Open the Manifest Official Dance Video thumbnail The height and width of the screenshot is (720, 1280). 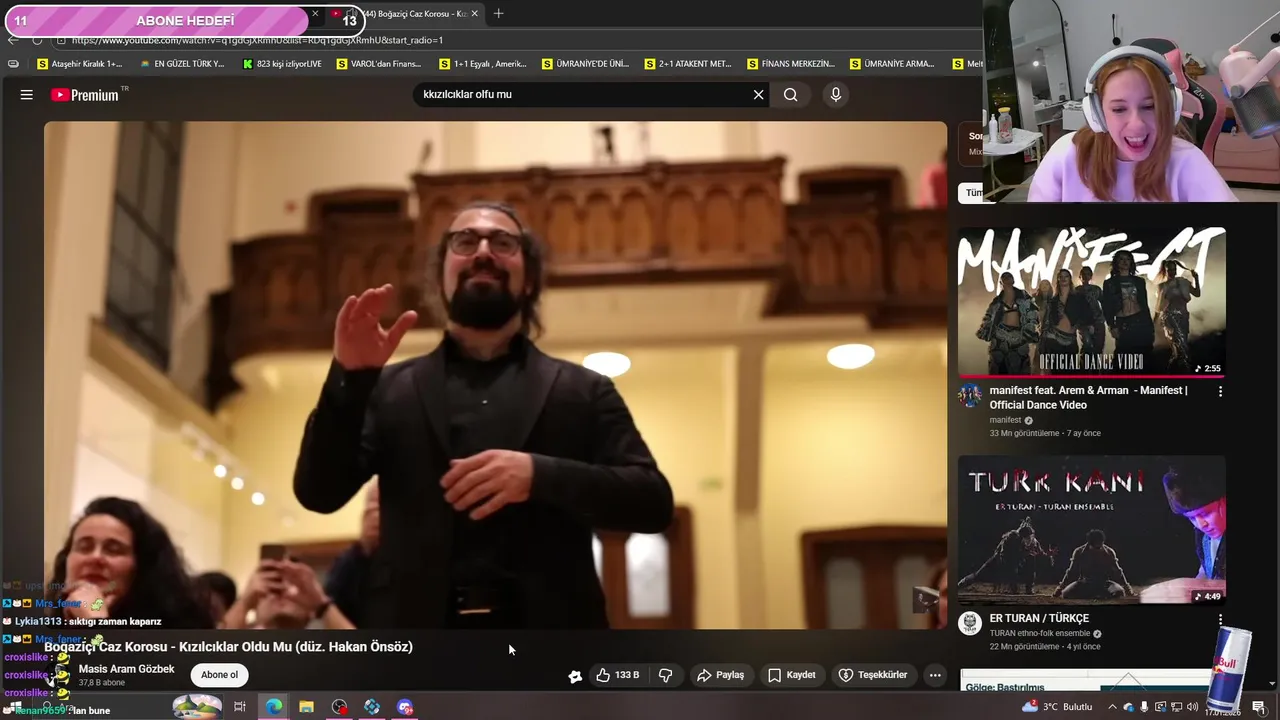1092,302
